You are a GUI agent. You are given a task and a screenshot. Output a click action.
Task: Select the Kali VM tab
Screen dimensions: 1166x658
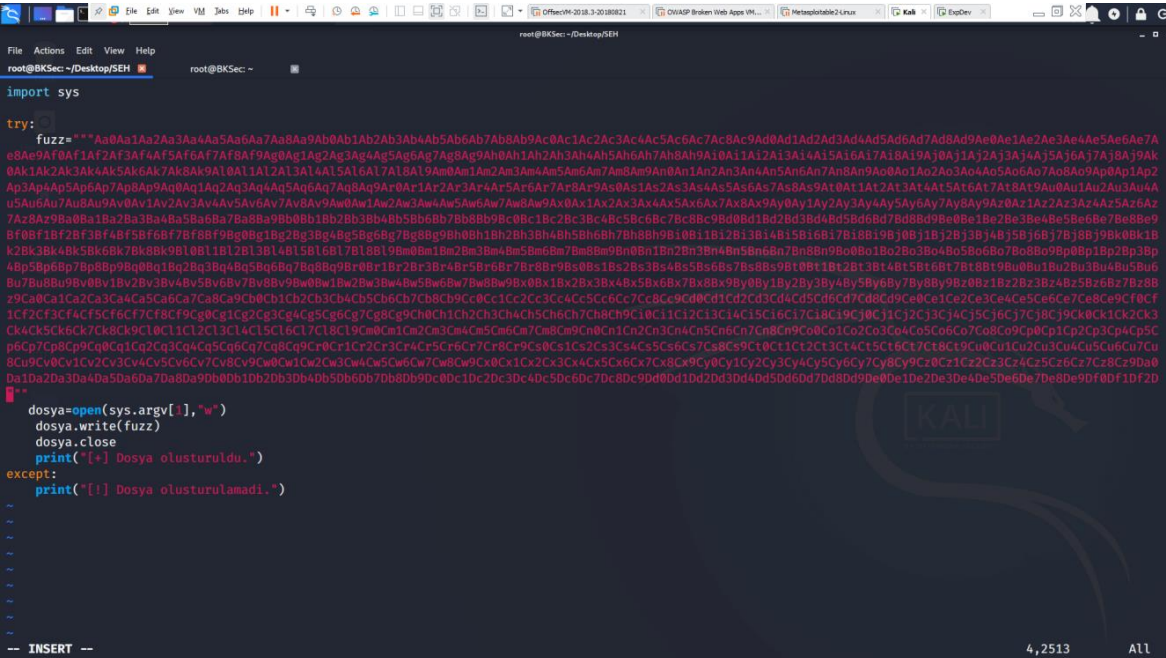(x=908, y=12)
